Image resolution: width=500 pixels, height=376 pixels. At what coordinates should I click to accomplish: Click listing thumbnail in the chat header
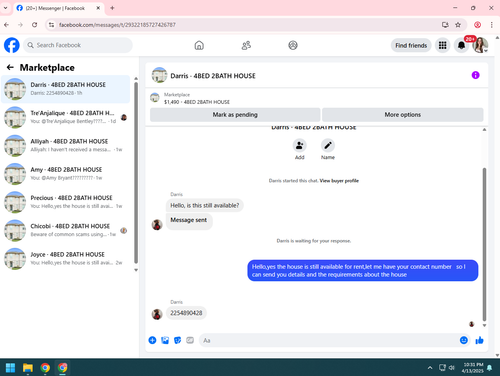pyautogui.click(x=159, y=75)
